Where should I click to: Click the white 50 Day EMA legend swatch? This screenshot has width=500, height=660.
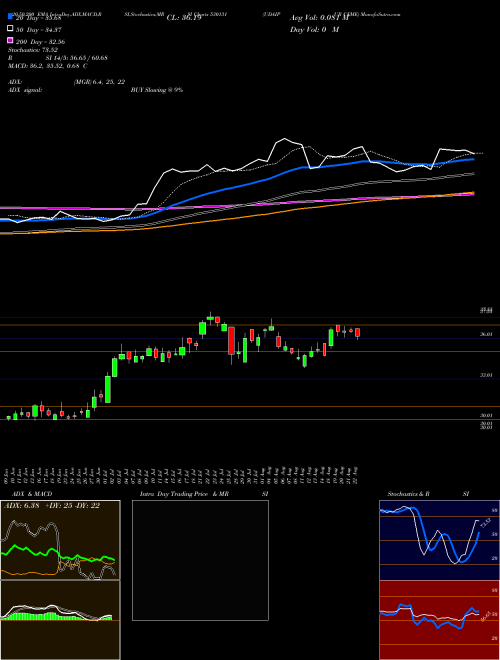click(x=10, y=28)
